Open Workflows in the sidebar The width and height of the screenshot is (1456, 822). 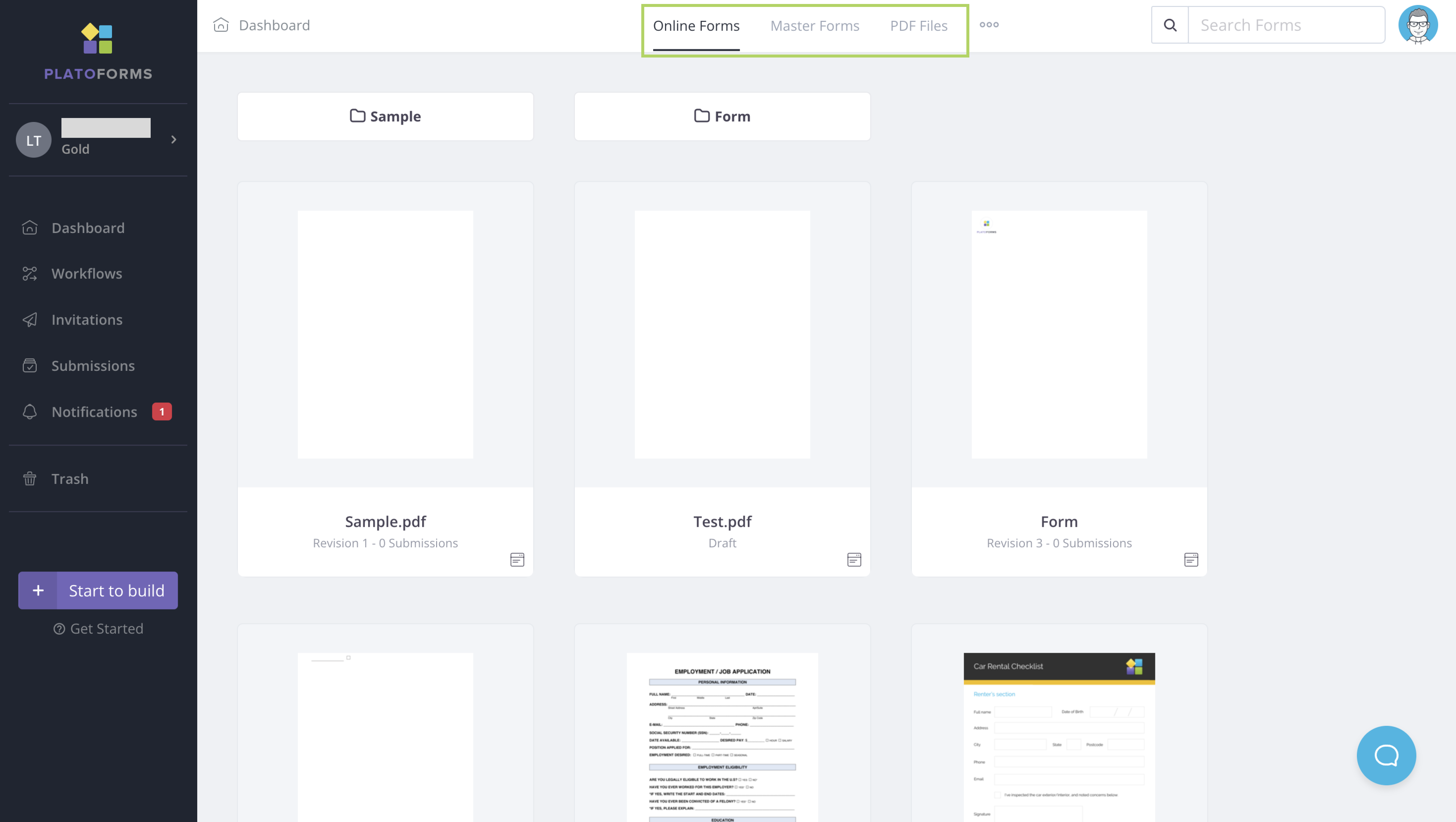tap(87, 274)
